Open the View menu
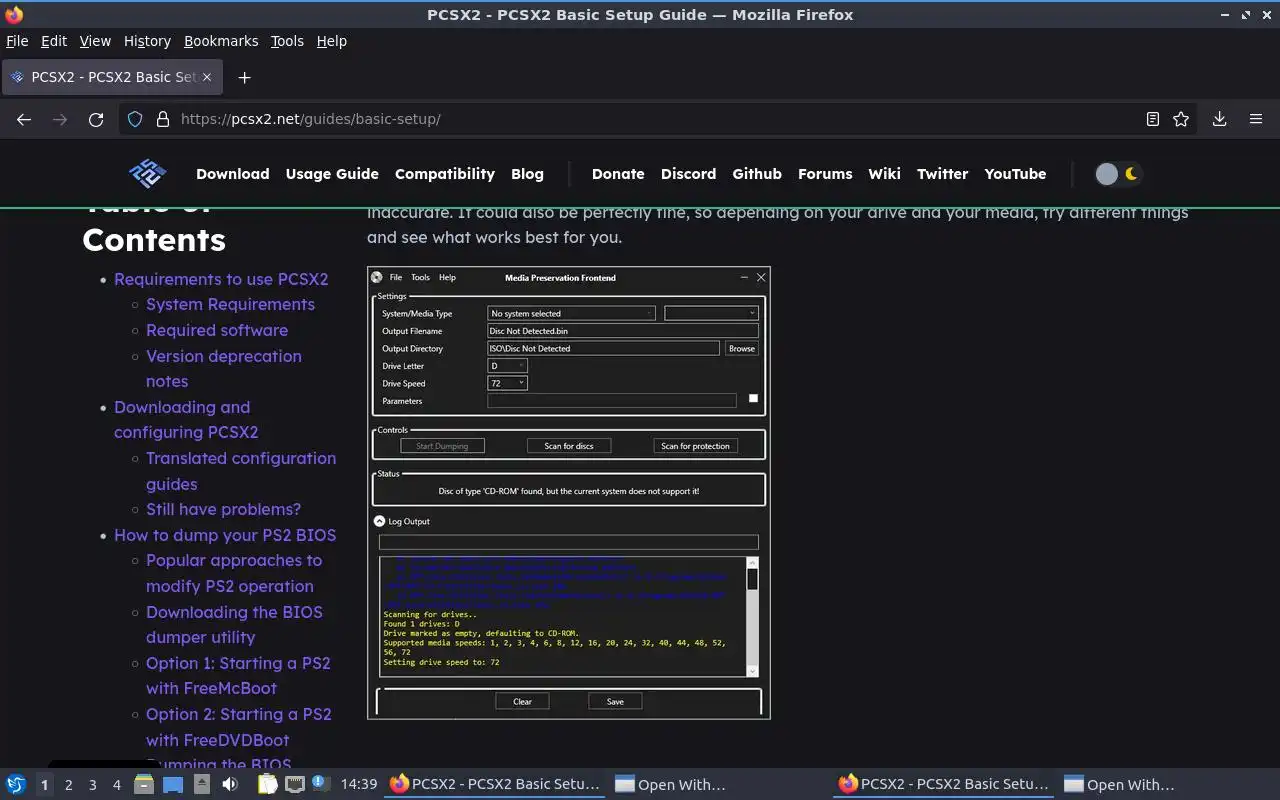1280x800 pixels. (x=95, y=41)
